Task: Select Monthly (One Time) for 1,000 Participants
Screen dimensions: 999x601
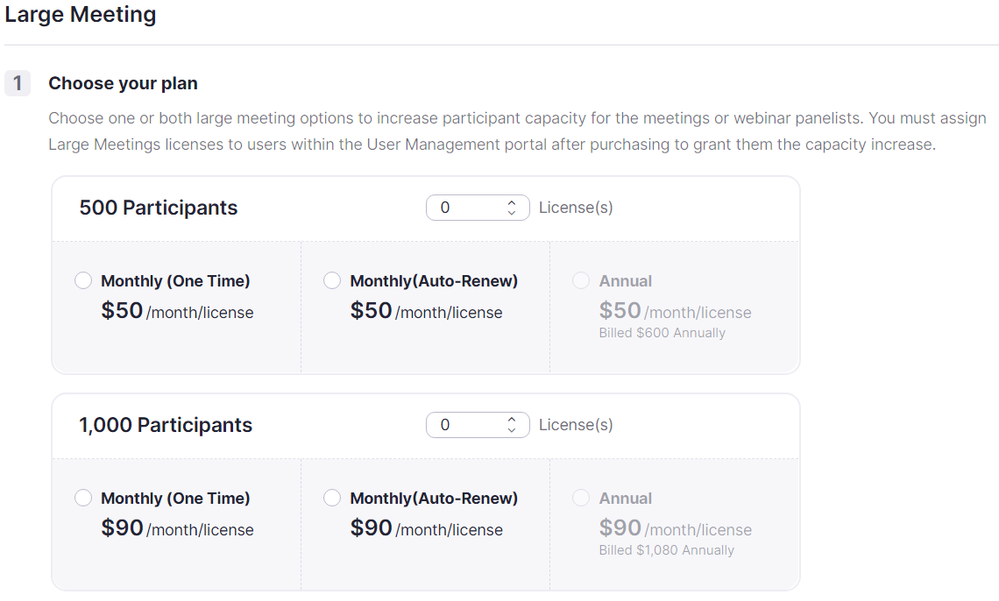Action: (x=84, y=498)
